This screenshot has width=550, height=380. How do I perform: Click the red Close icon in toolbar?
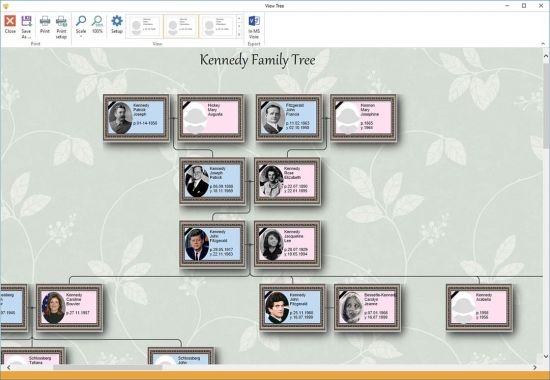tap(10, 21)
